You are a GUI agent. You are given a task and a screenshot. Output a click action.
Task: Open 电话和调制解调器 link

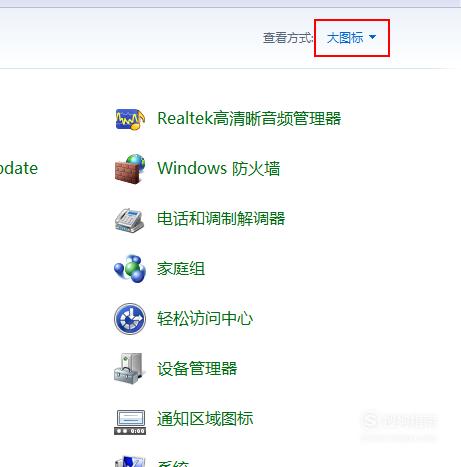221,219
